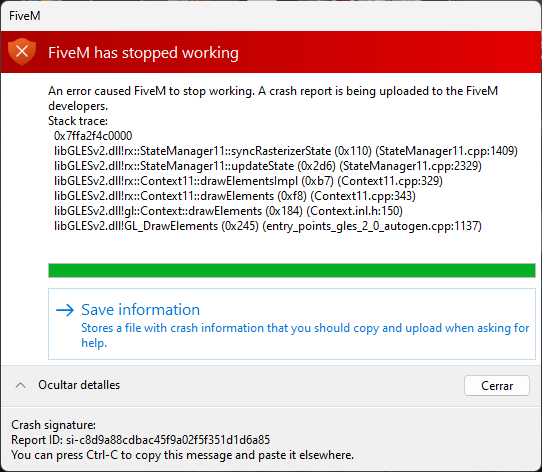Select the updateState stack trace line
Image resolution: width=542 pixels, height=472 pixels.
[x=268, y=166]
